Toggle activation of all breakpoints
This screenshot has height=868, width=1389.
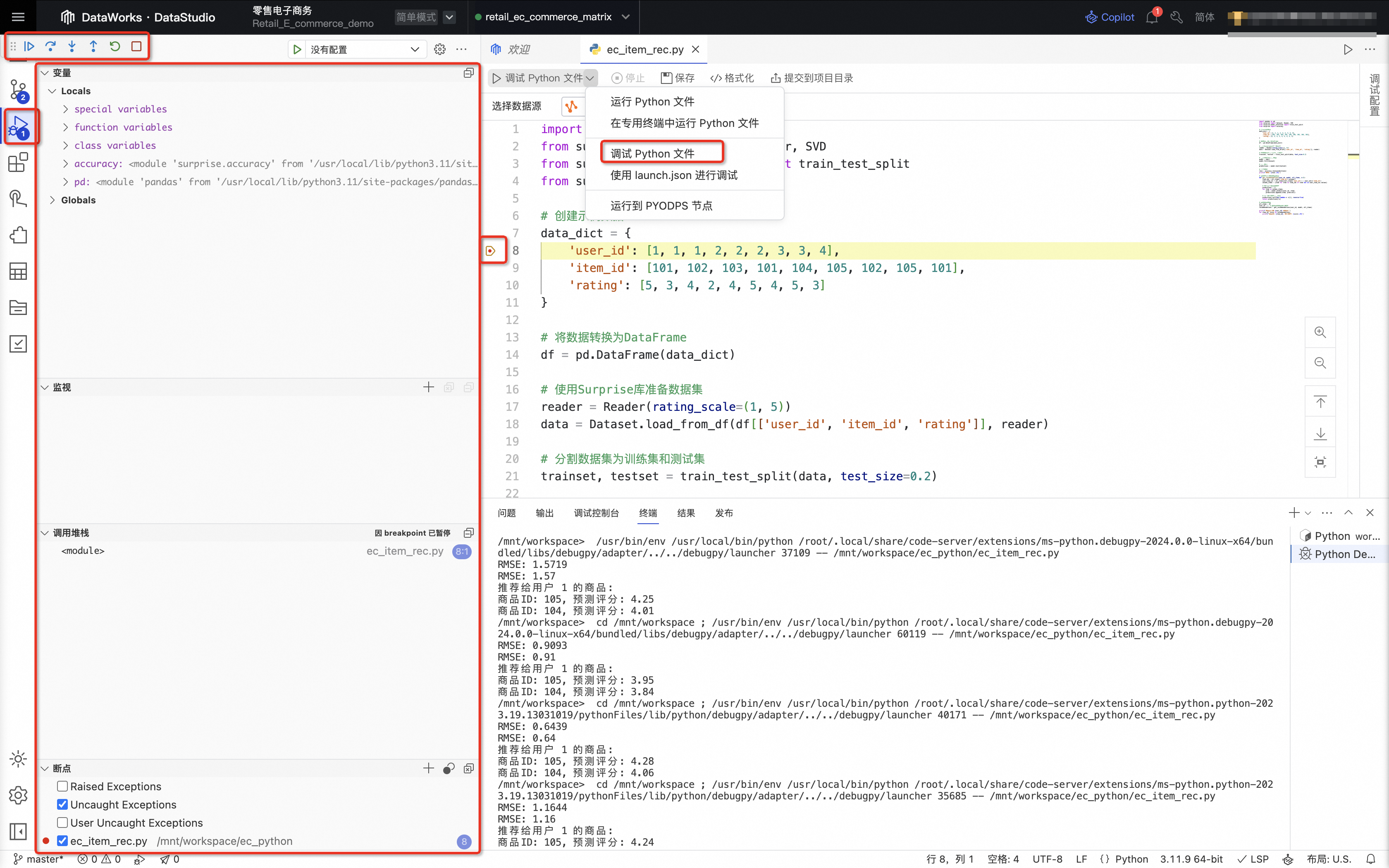pos(449,769)
